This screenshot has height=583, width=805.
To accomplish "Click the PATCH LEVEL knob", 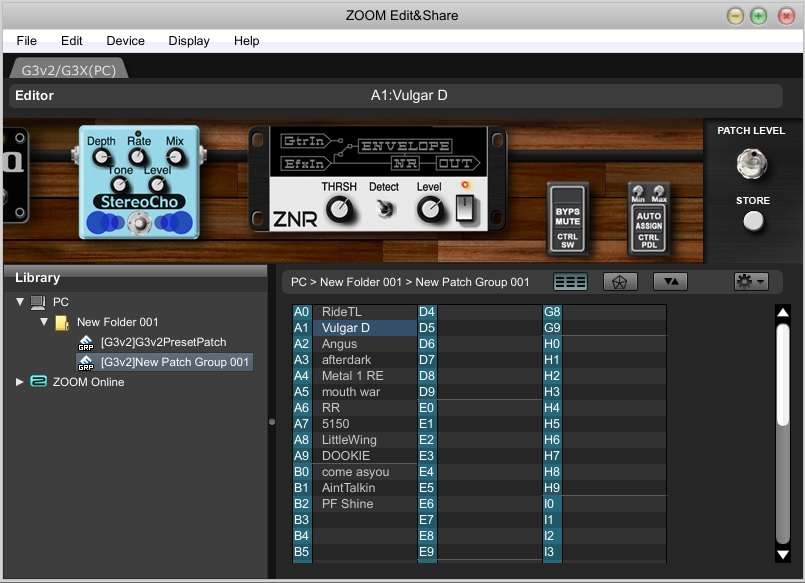I will point(752,164).
